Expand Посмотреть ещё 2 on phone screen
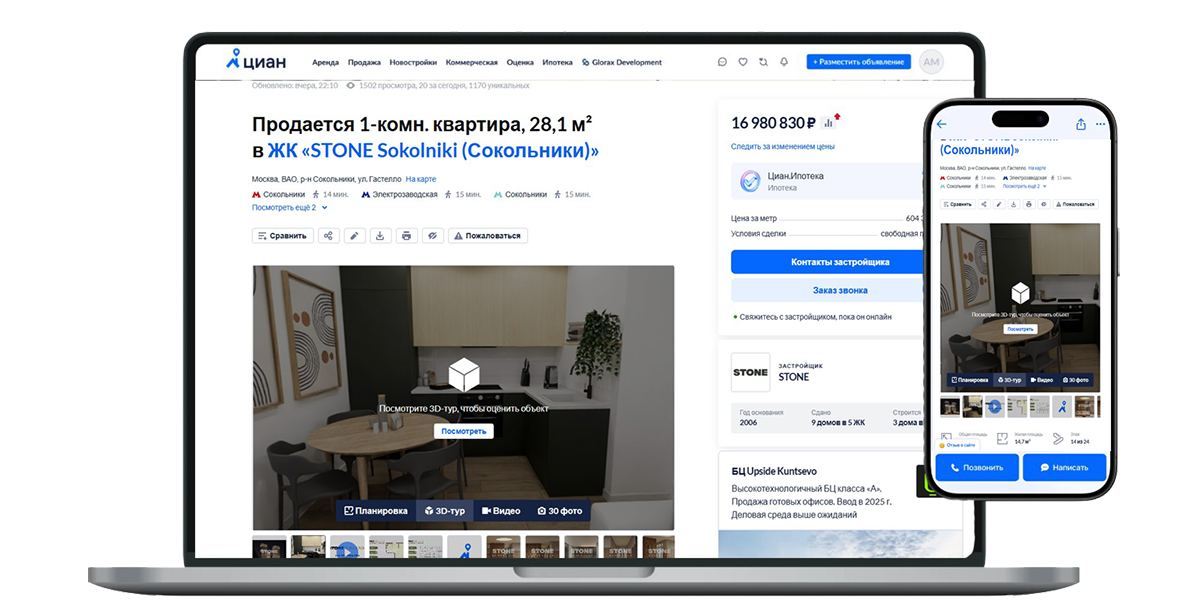 tap(1024, 186)
